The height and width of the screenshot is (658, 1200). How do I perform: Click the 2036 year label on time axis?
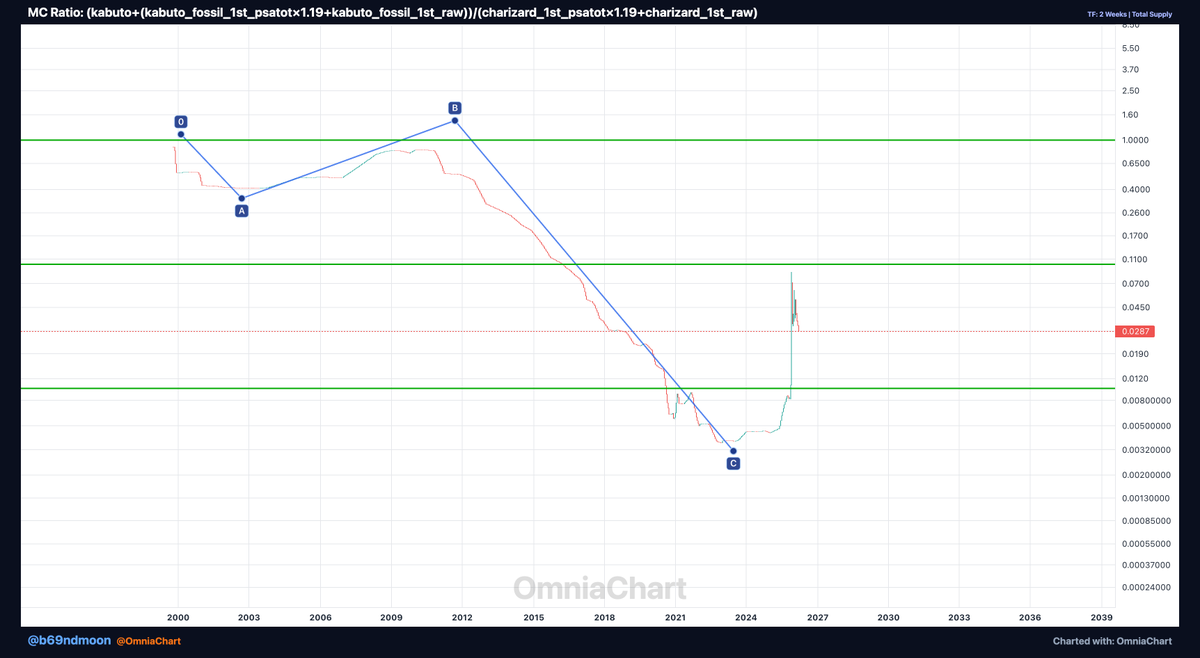tap(1030, 619)
